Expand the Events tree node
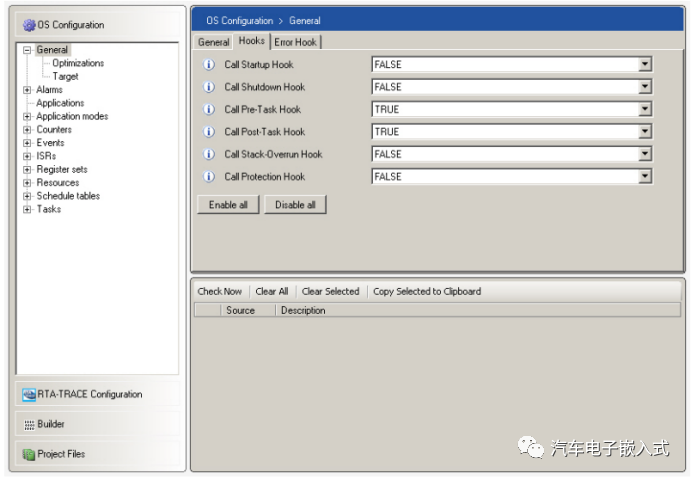Image resolution: width=692 pixels, height=479 pixels. tap(27, 143)
